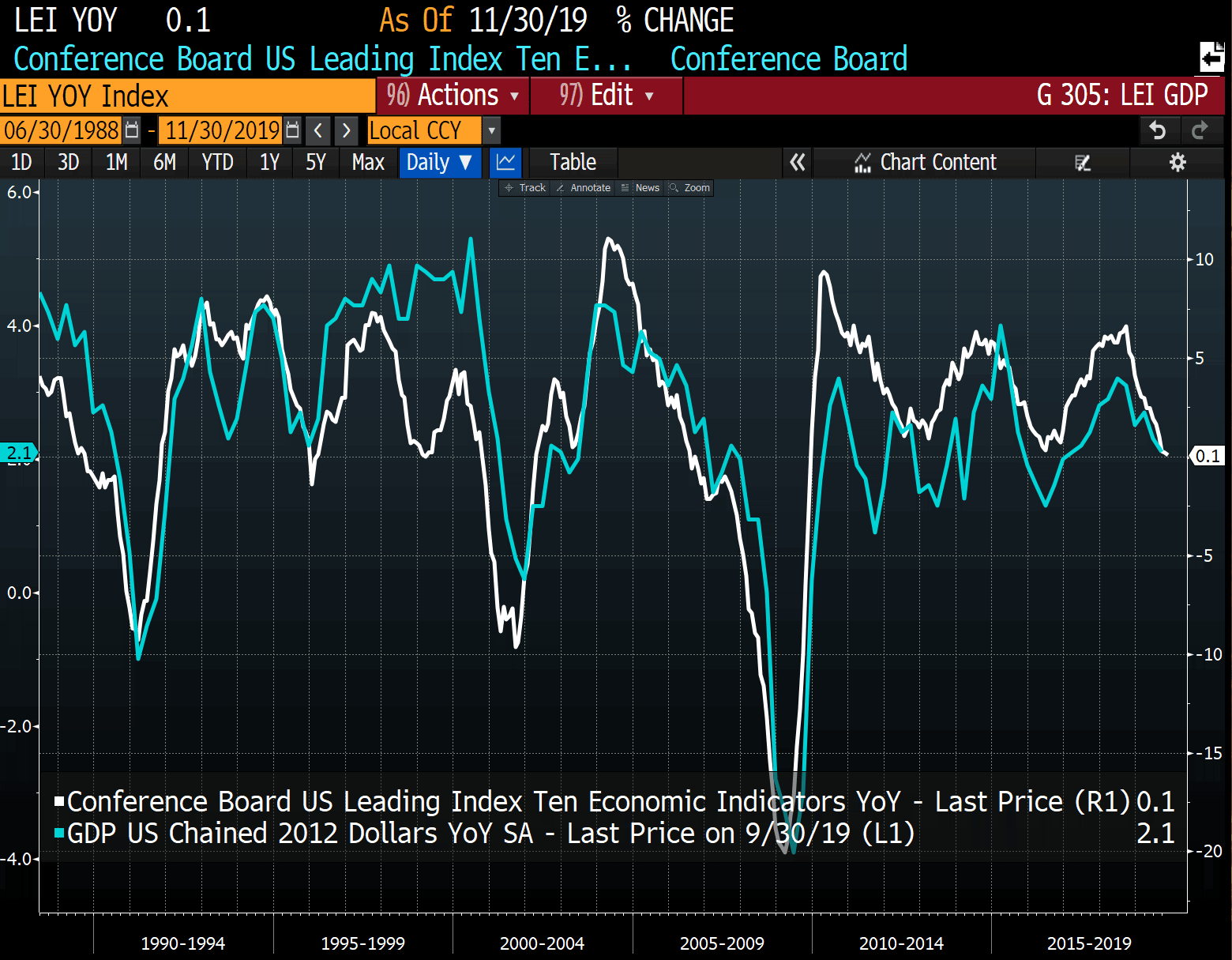
Task: Redo last chart change
Action: pos(1200,130)
